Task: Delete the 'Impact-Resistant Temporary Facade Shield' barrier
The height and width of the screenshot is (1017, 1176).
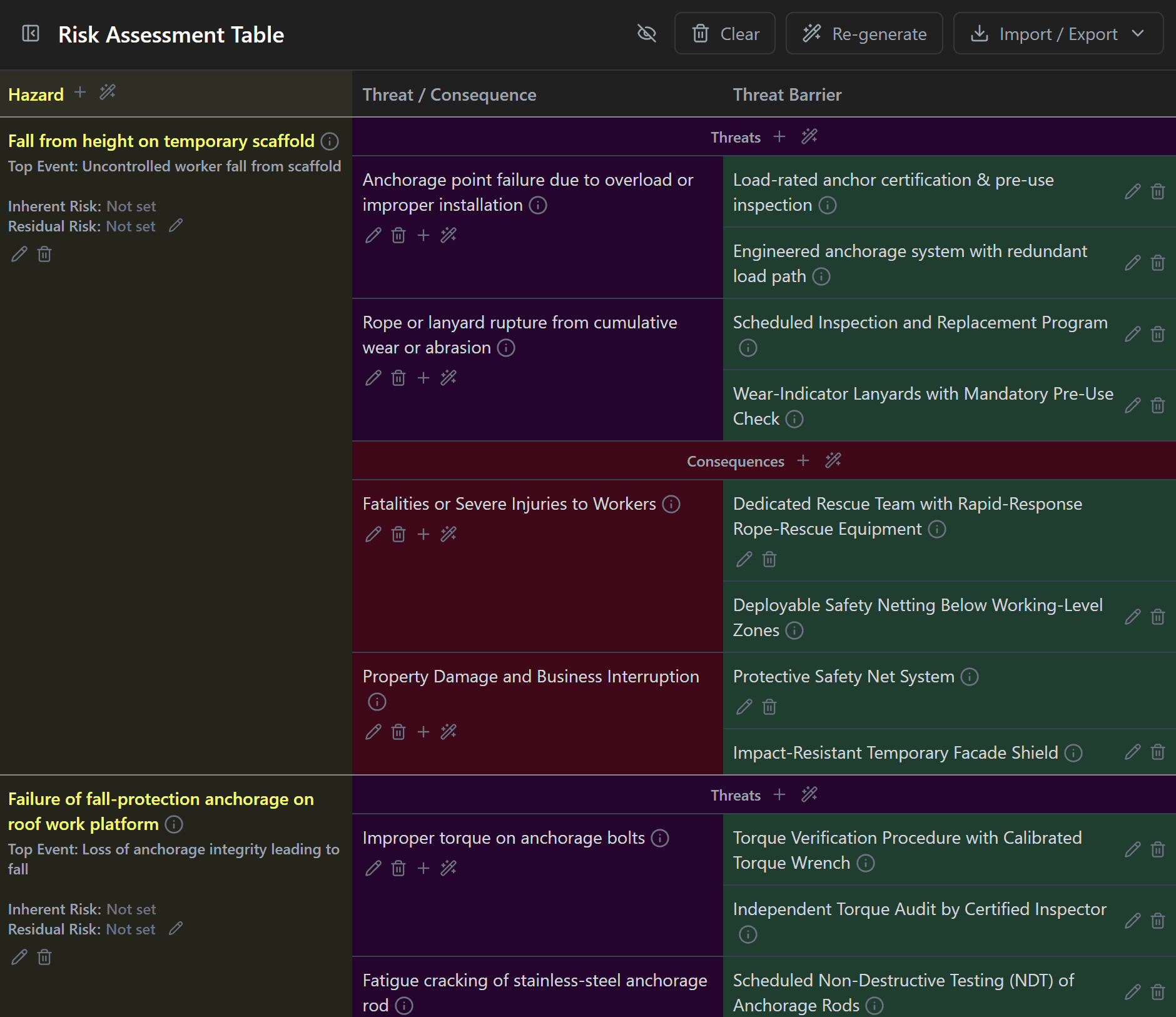Action: pyautogui.click(x=1158, y=753)
